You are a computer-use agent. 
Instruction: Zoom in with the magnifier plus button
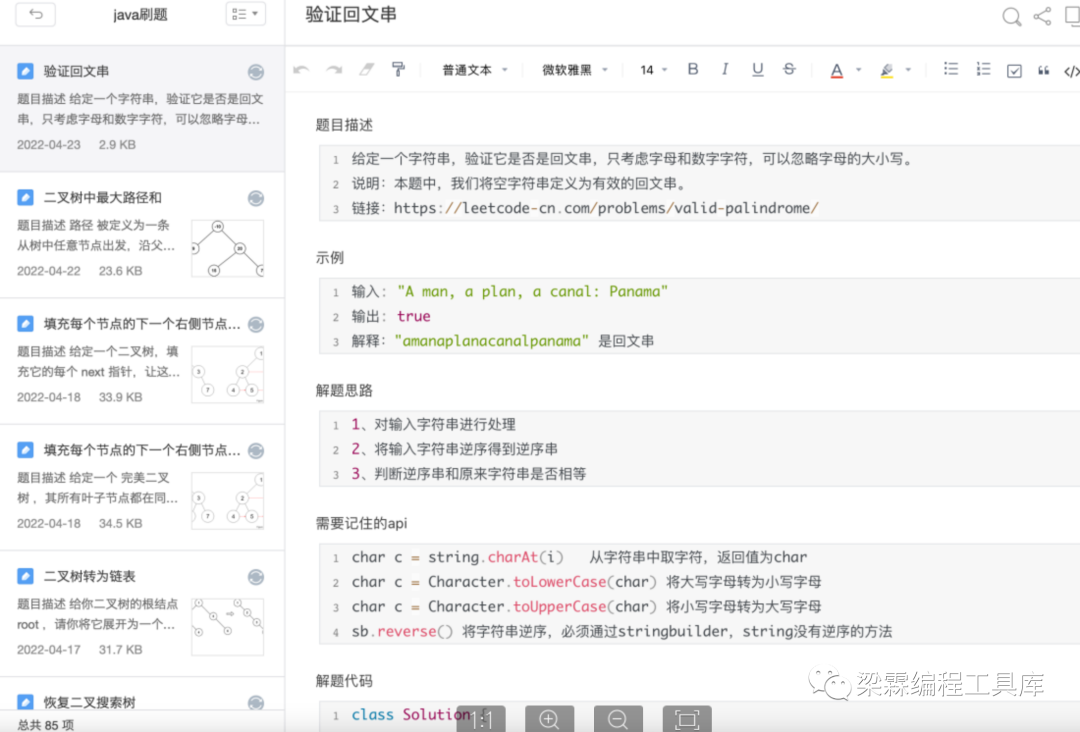coord(550,720)
